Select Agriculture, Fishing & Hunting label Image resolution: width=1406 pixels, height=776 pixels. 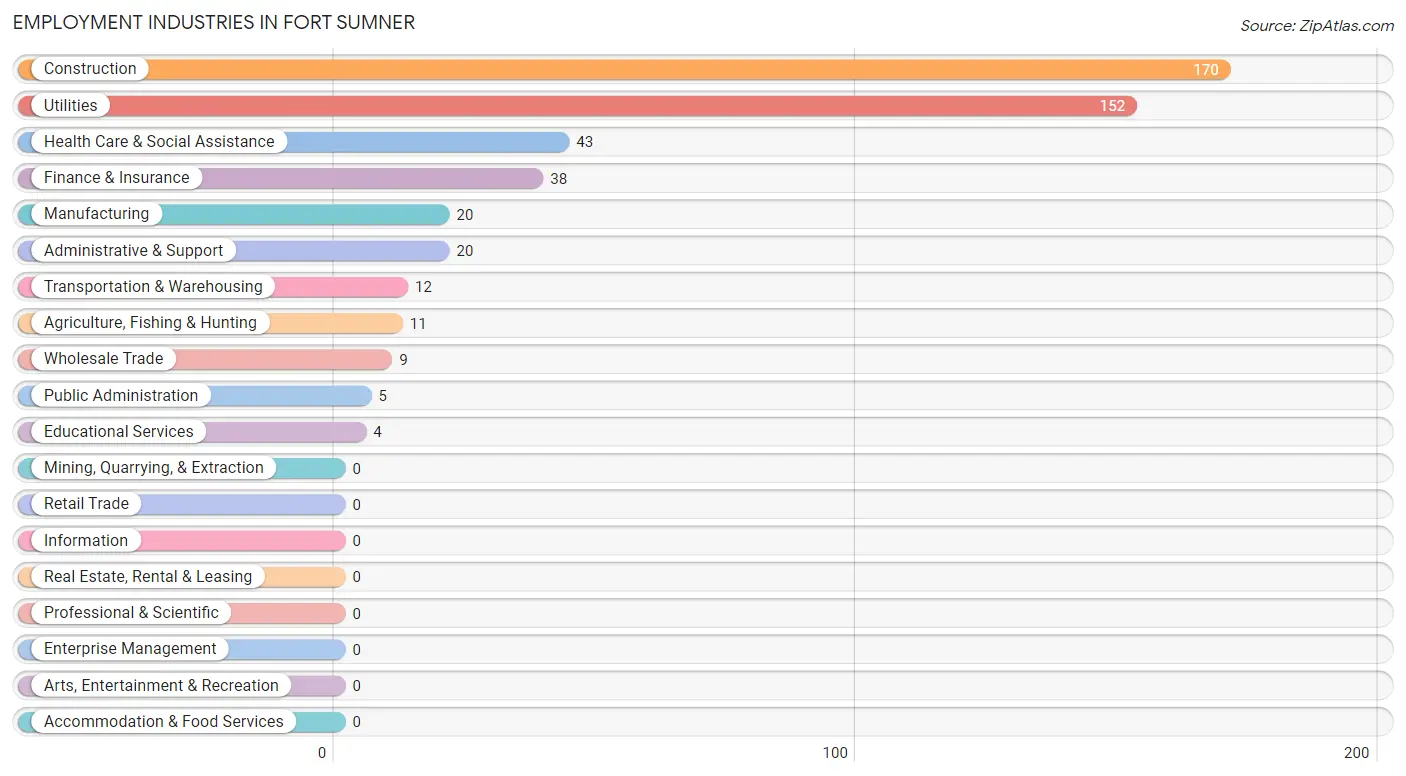click(150, 322)
